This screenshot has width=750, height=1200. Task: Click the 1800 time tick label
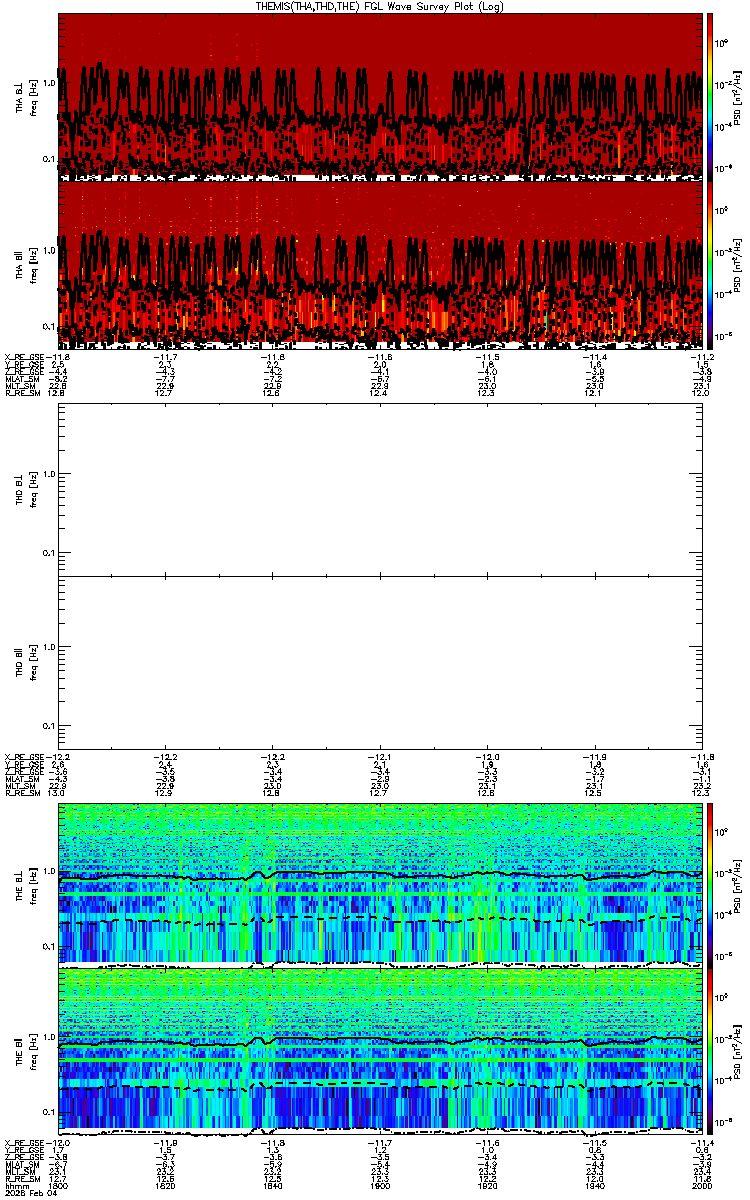coord(60,1186)
